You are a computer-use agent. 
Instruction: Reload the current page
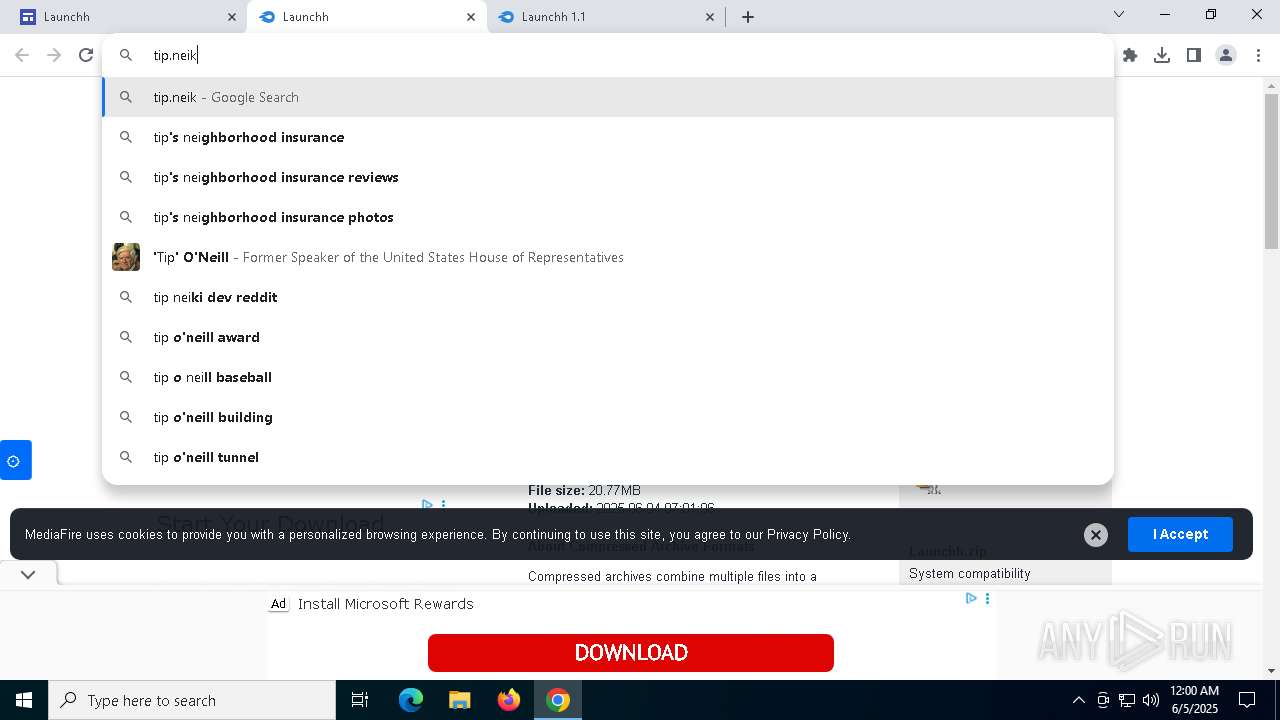(86, 55)
